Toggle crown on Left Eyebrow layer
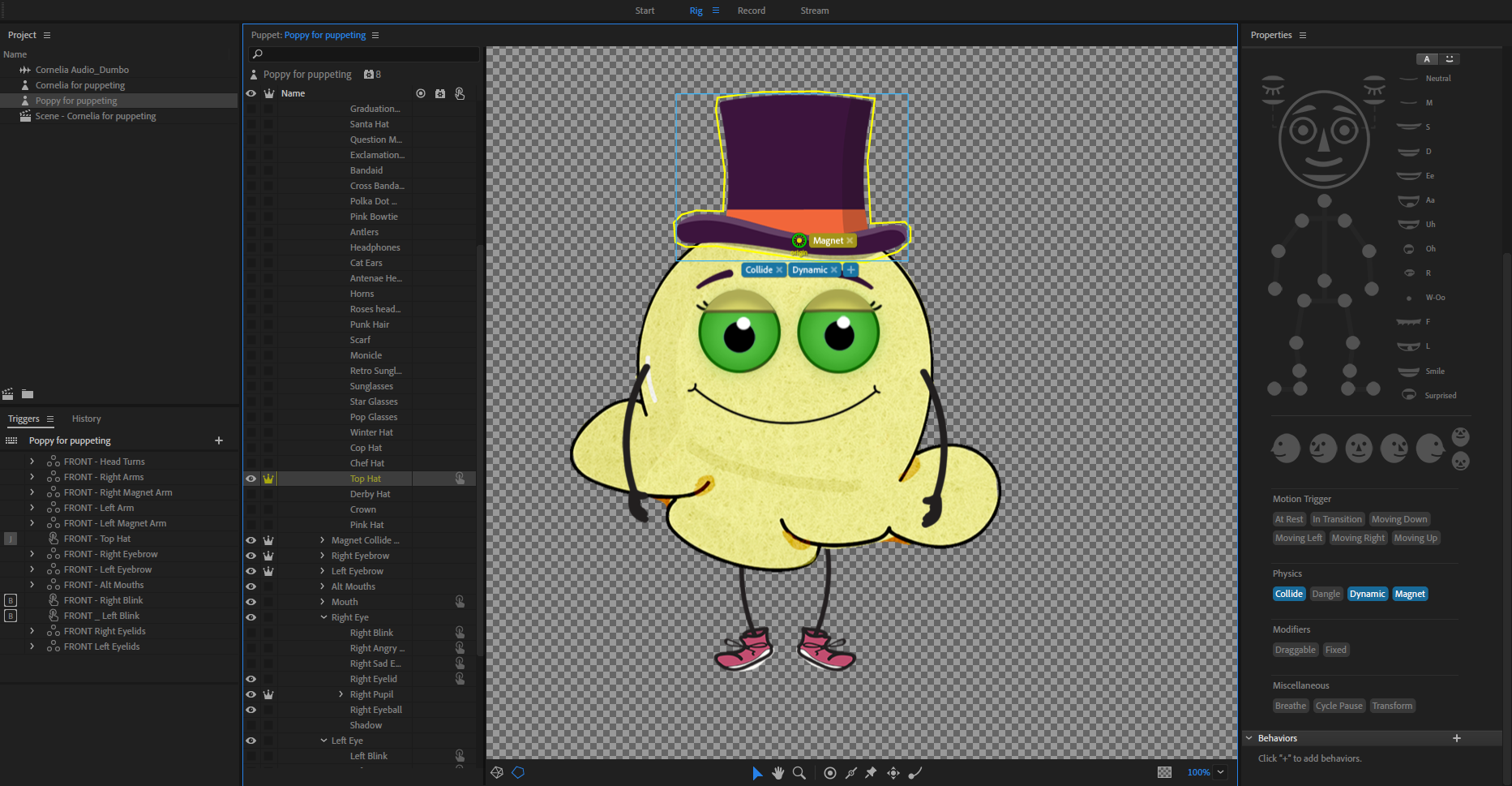Image resolution: width=1512 pixels, height=786 pixels. coord(268,571)
